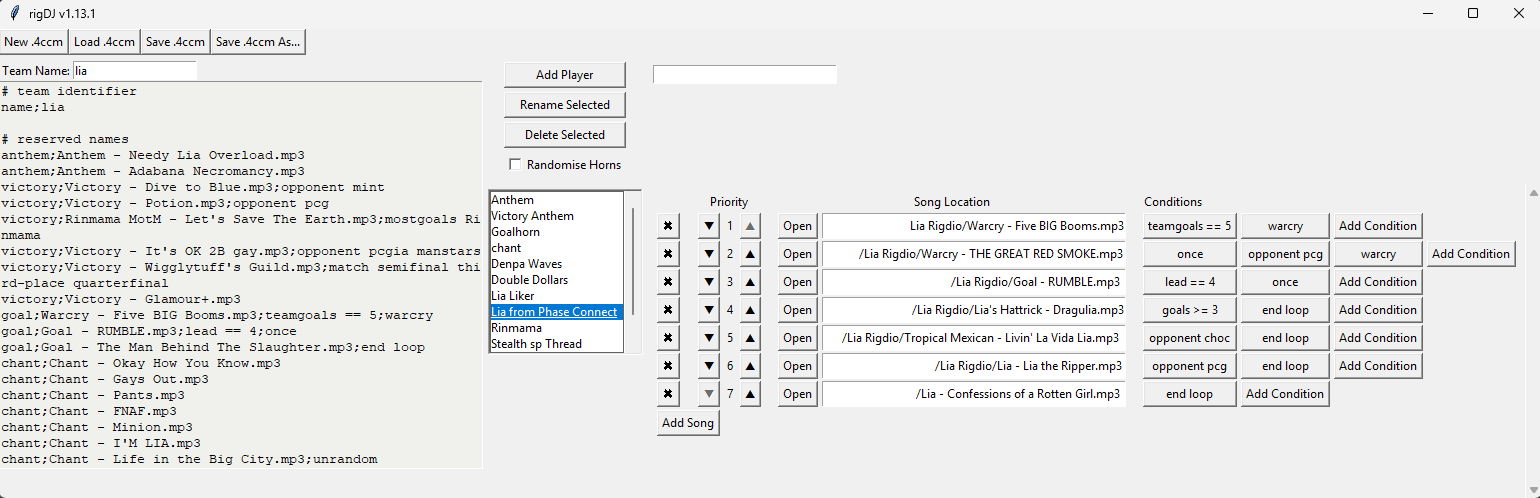The height and width of the screenshot is (498, 1540).
Task: Move priority 6 song up
Action: (x=750, y=366)
